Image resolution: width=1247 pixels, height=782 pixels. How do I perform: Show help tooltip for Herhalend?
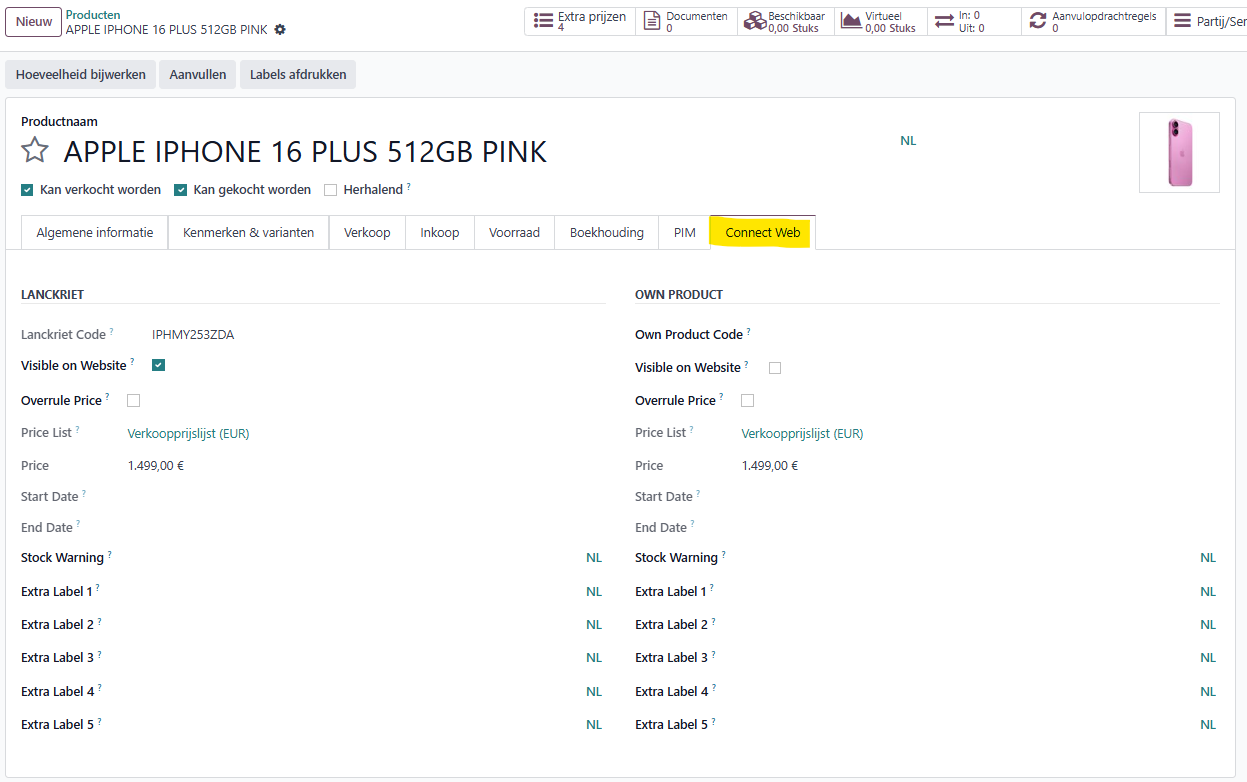coord(409,186)
